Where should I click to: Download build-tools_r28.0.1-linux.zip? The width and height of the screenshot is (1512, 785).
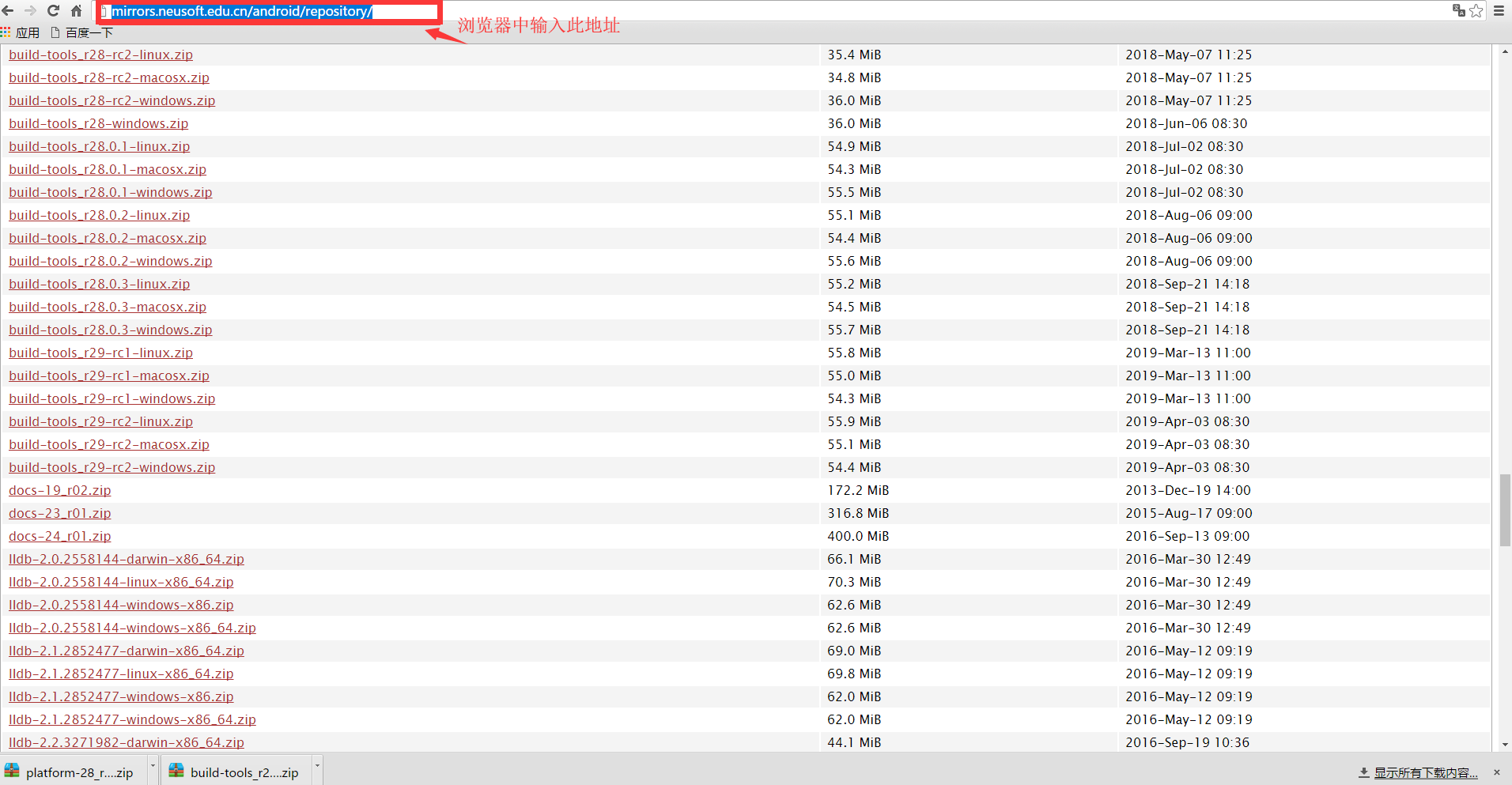pos(99,146)
